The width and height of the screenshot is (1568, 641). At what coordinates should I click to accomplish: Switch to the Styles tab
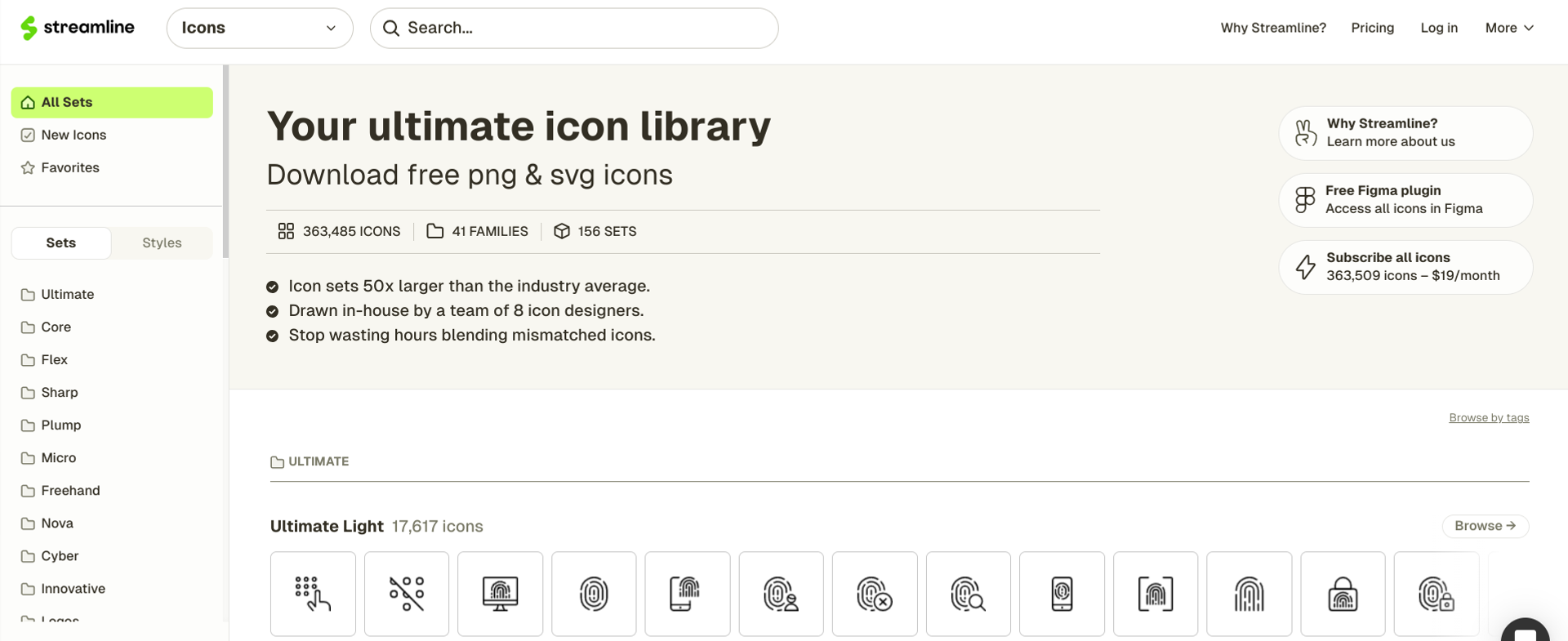(x=161, y=243)
